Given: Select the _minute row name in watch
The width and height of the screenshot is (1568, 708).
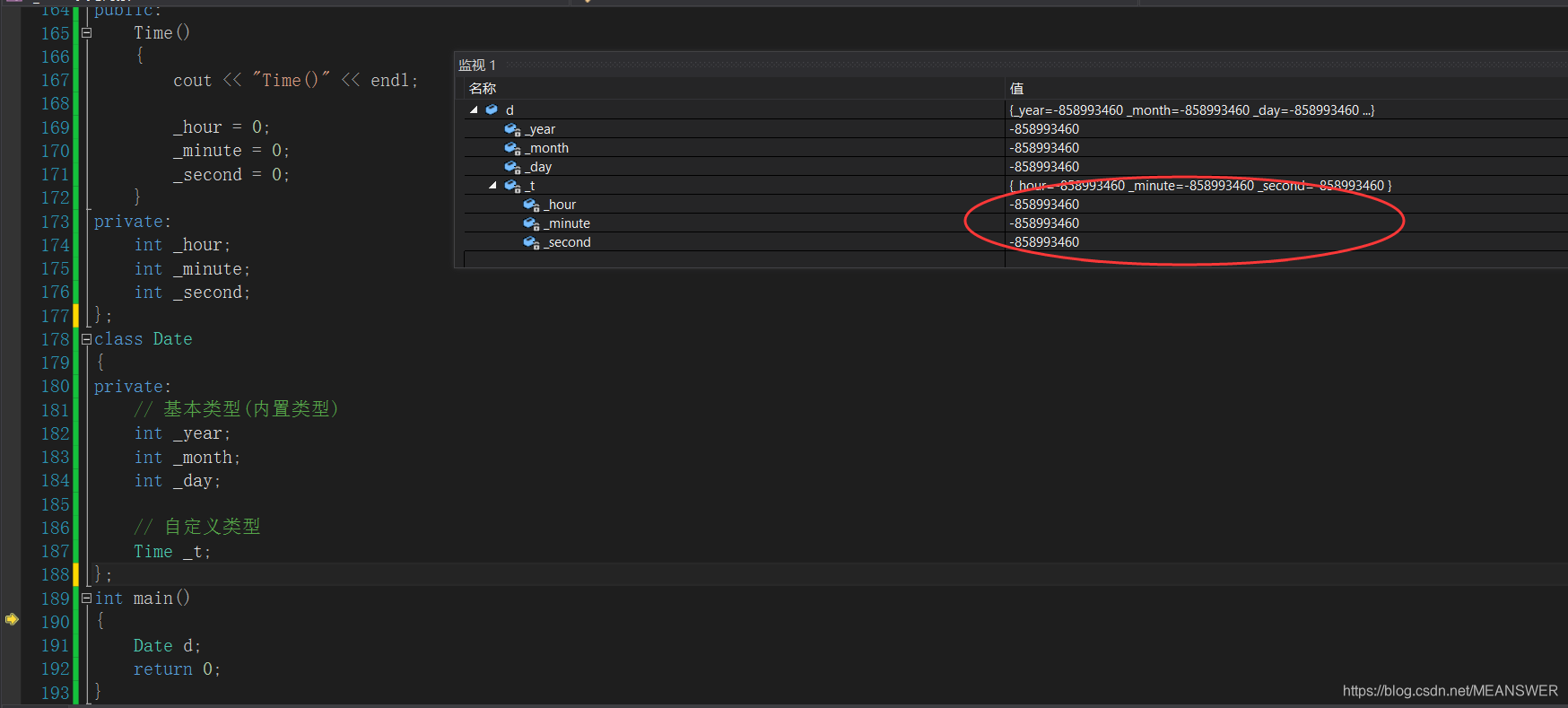Looking at the screenshot, I should (567, 223).
